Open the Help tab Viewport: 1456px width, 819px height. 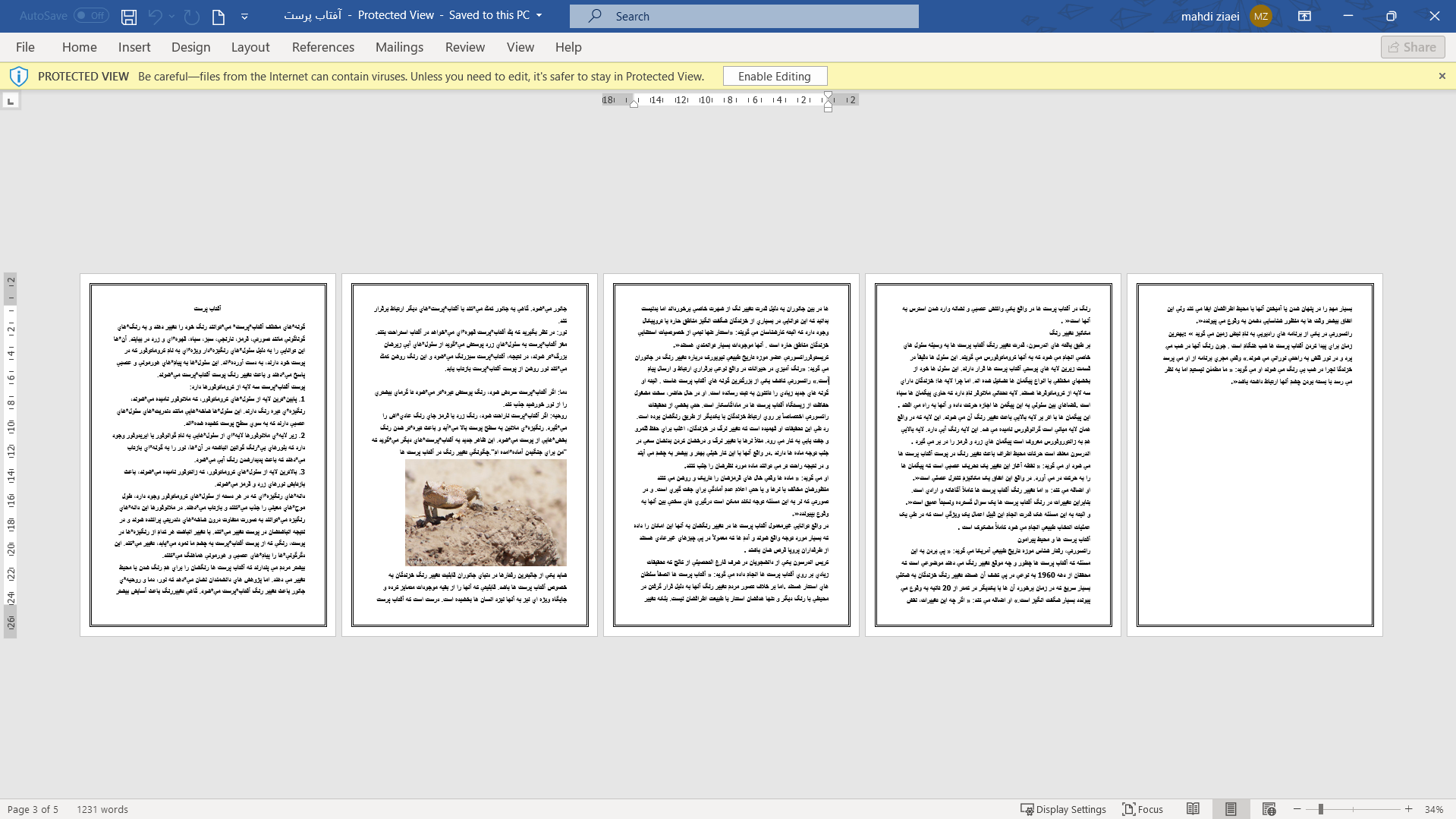click(568, 47)
